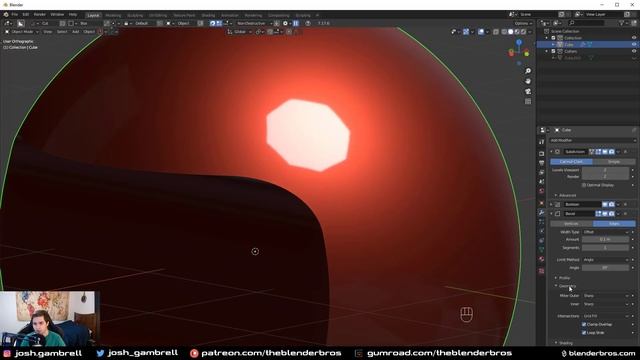Hide the Collection via its eye icon
The image size is (640, 360).
pos(634,38)
